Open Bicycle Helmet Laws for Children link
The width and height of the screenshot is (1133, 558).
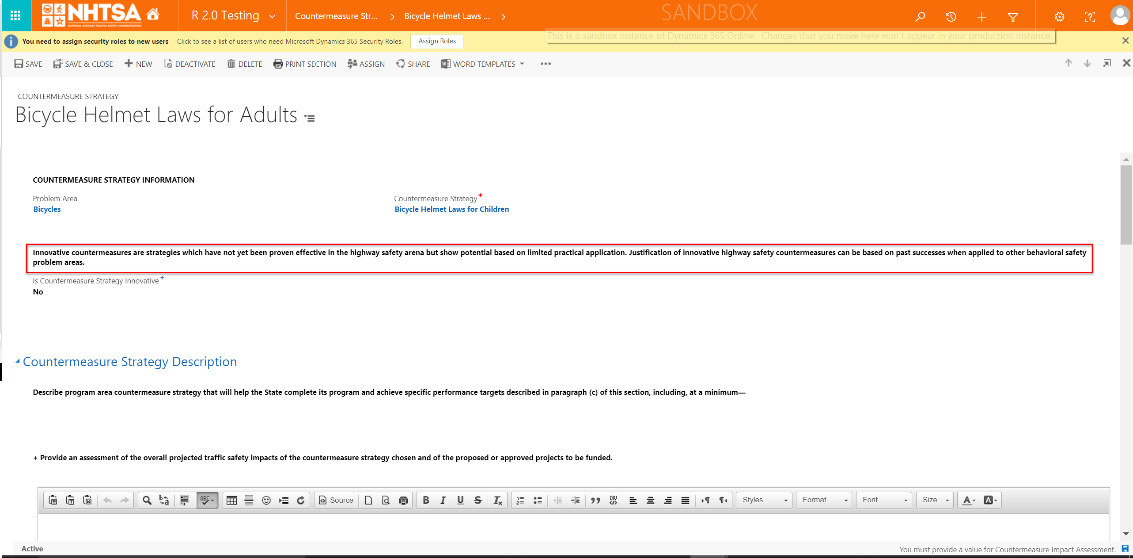[452, 210]
